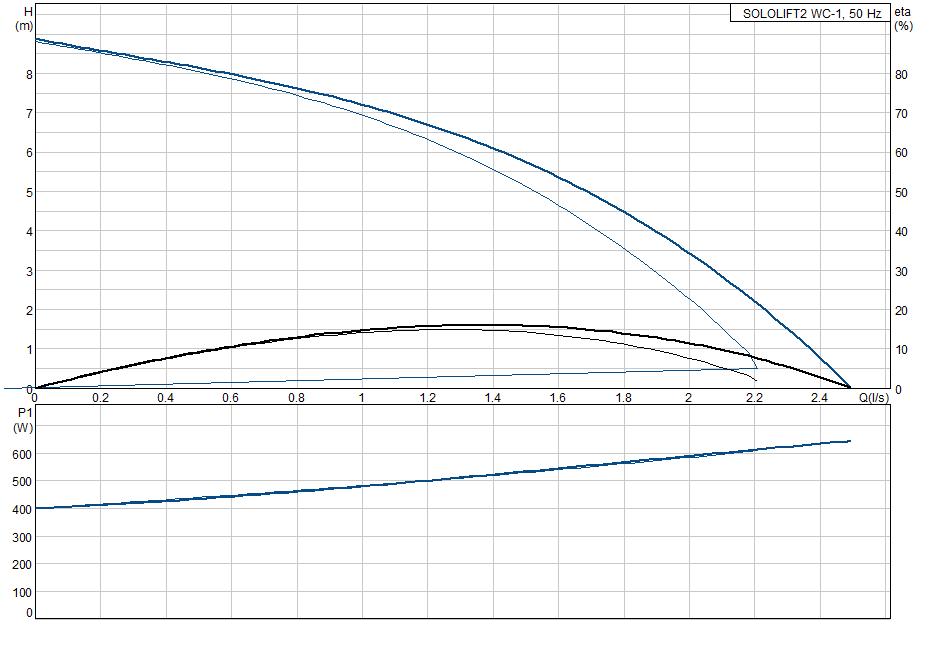Click the 80 tick on eta axis
The width and height of the screenshot is (950, 650).
point(900,74)
